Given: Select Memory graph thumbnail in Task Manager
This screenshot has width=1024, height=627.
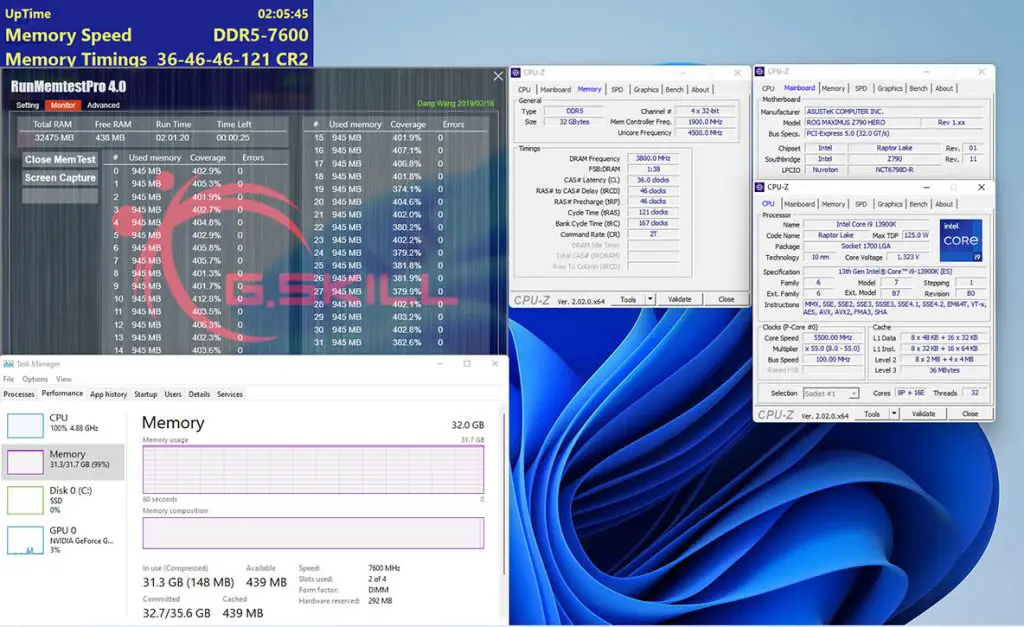Looking at the screenshot, I should (25, 462).
